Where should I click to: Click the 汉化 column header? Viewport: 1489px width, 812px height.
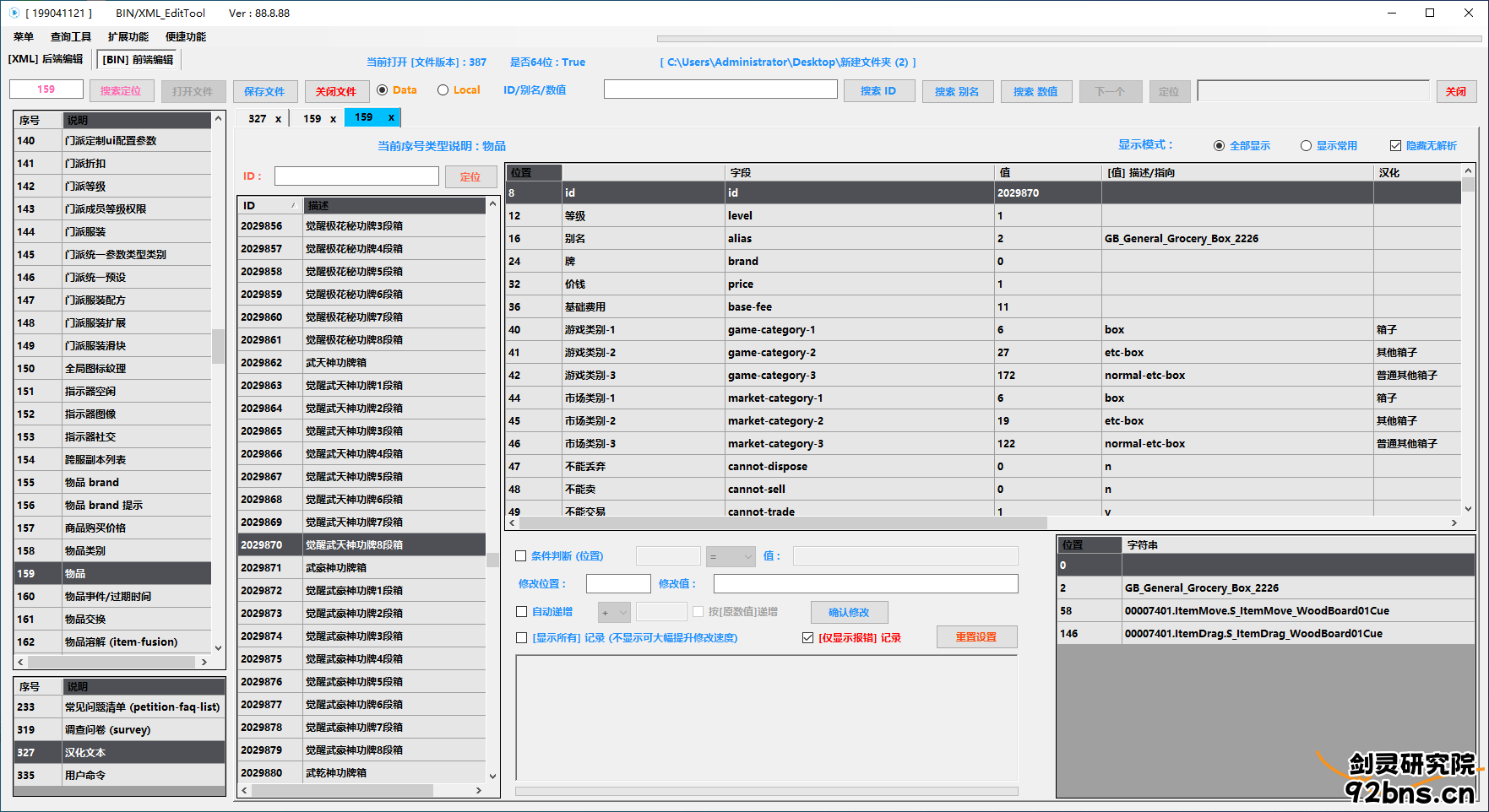coord(1417,172)
